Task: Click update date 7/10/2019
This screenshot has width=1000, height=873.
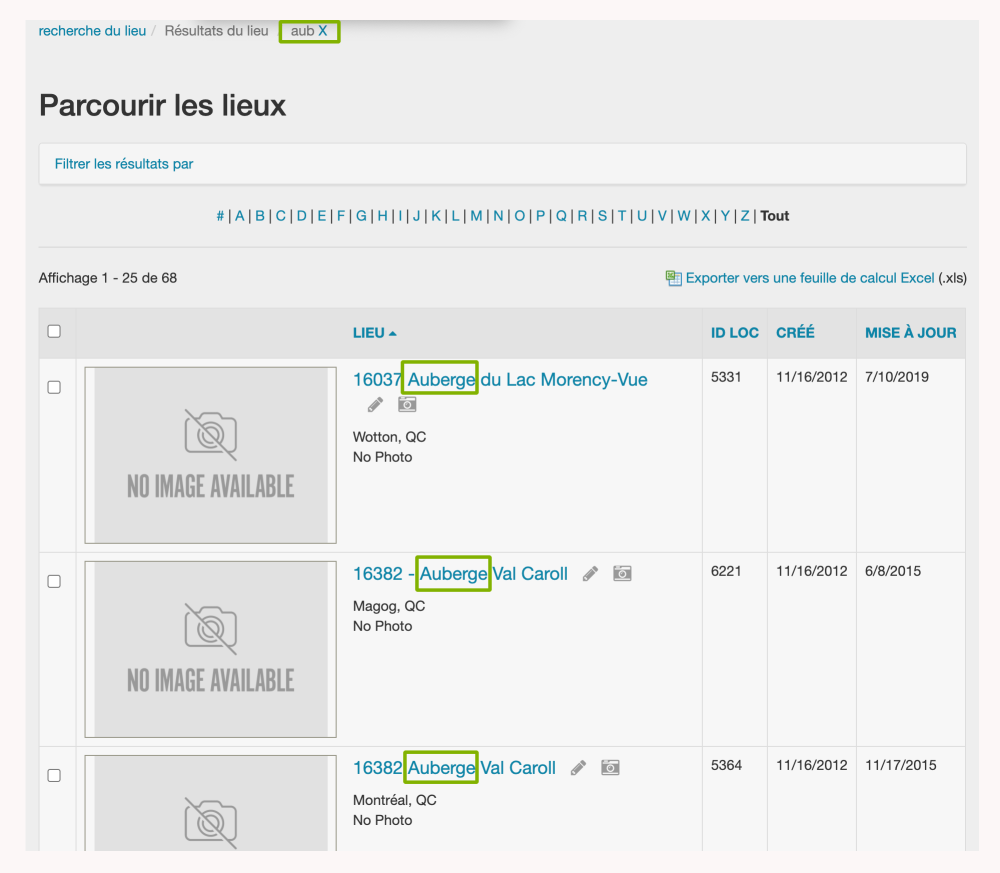Action: pos(897,377)
